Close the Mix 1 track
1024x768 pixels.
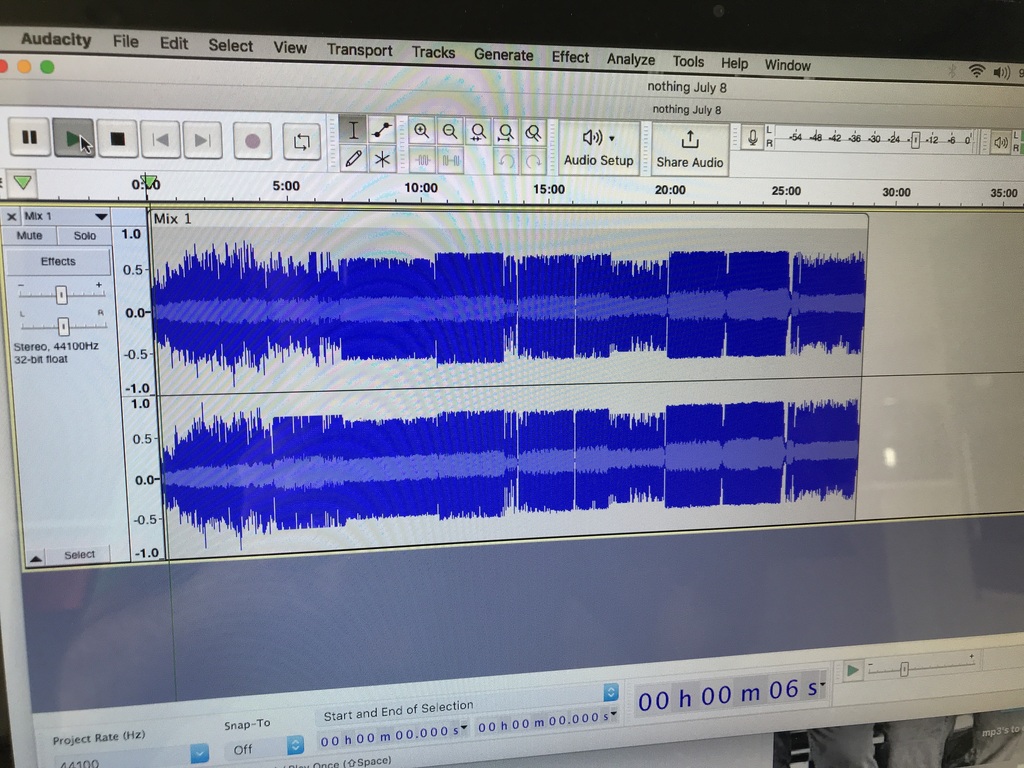12,216
